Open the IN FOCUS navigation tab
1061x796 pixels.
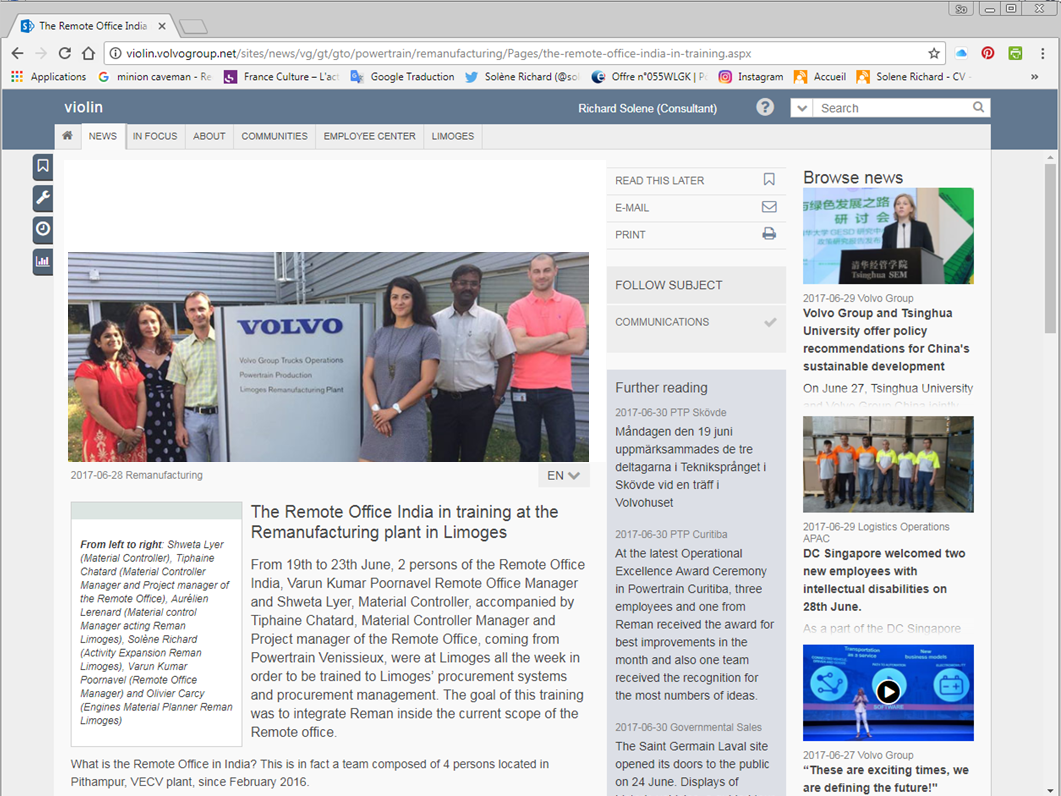[155, 136]
